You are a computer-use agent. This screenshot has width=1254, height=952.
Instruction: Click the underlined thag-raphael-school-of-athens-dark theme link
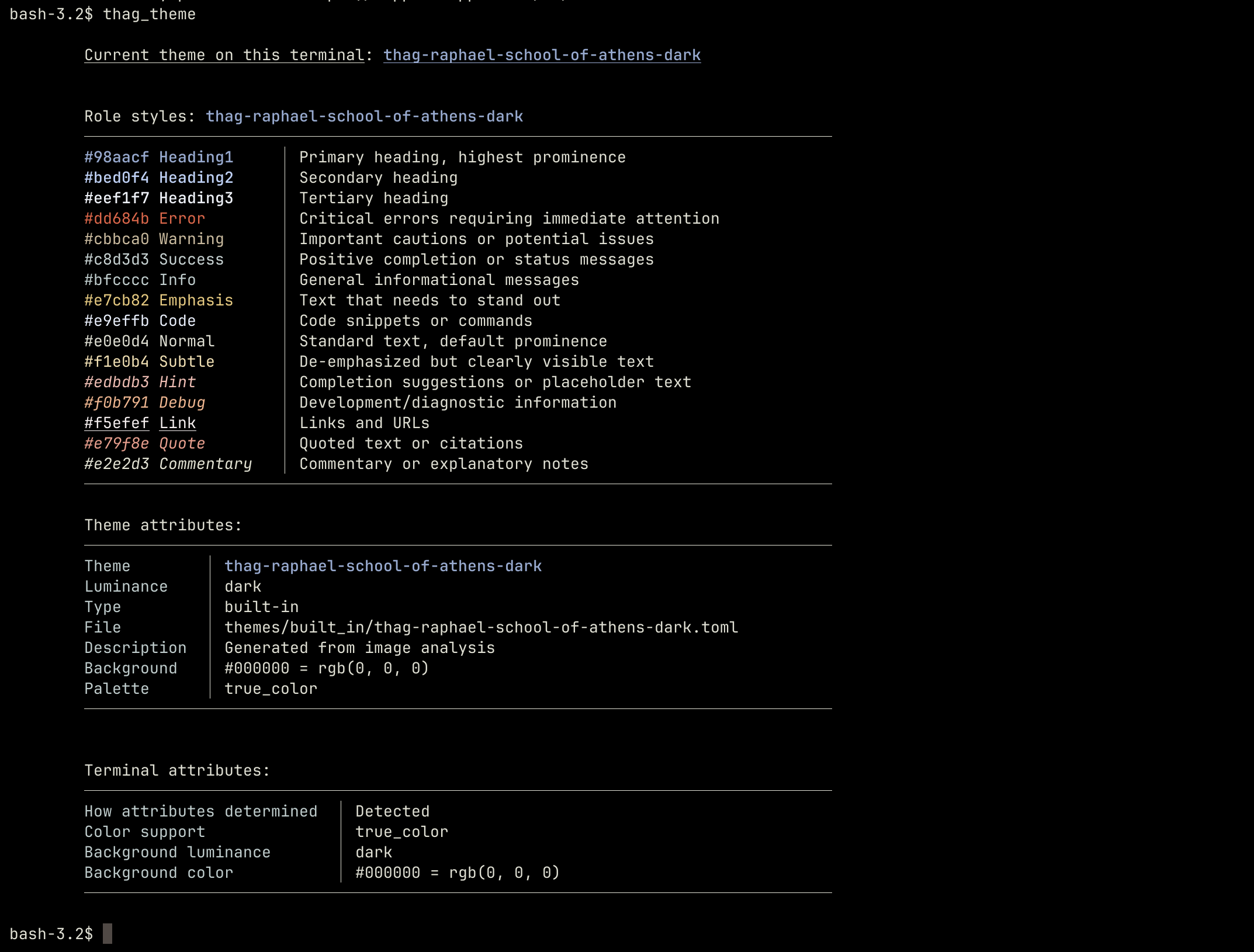pyautogui.click(x=542, y=55)
